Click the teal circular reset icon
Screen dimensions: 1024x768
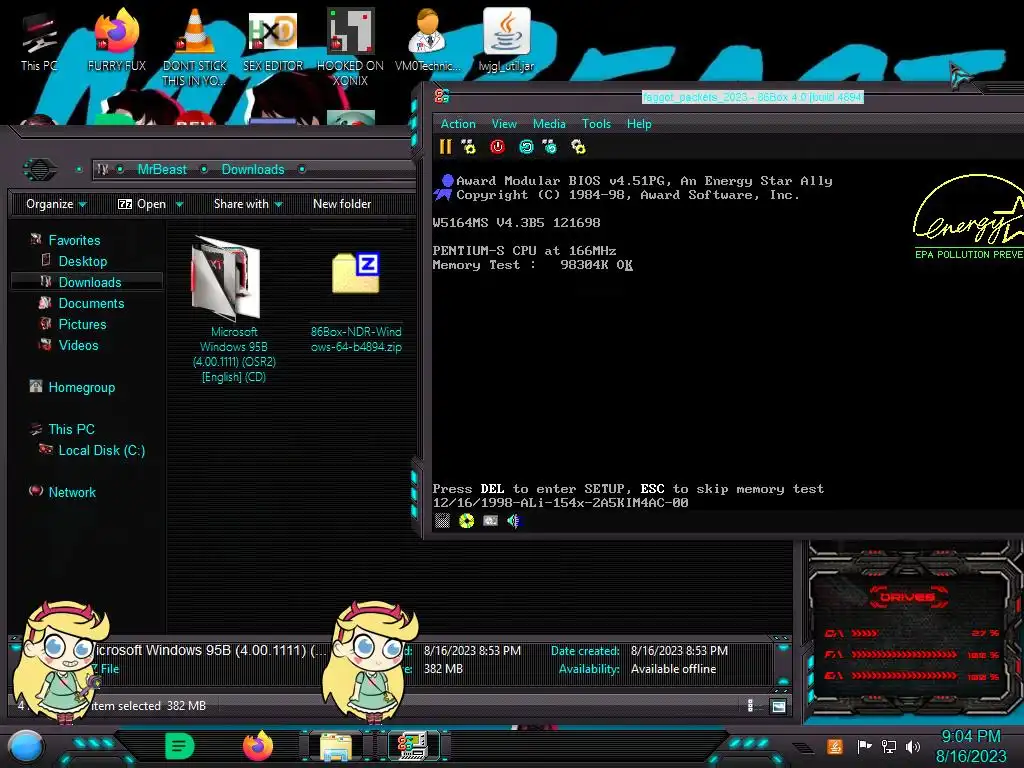pyautogui.click(x=526, y=147)
